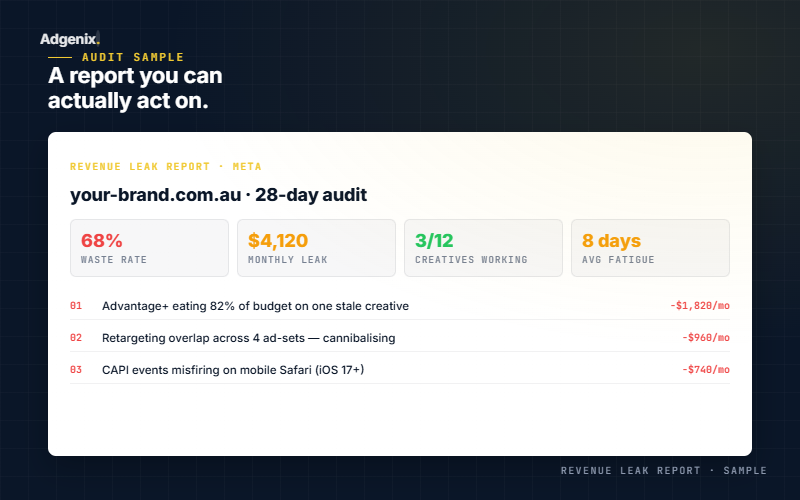Open the 8 days Avg Fatigue card
Image resolution: width=800 pixels, height=500 pixels.
pyautogui.click(x=651, y=248)
